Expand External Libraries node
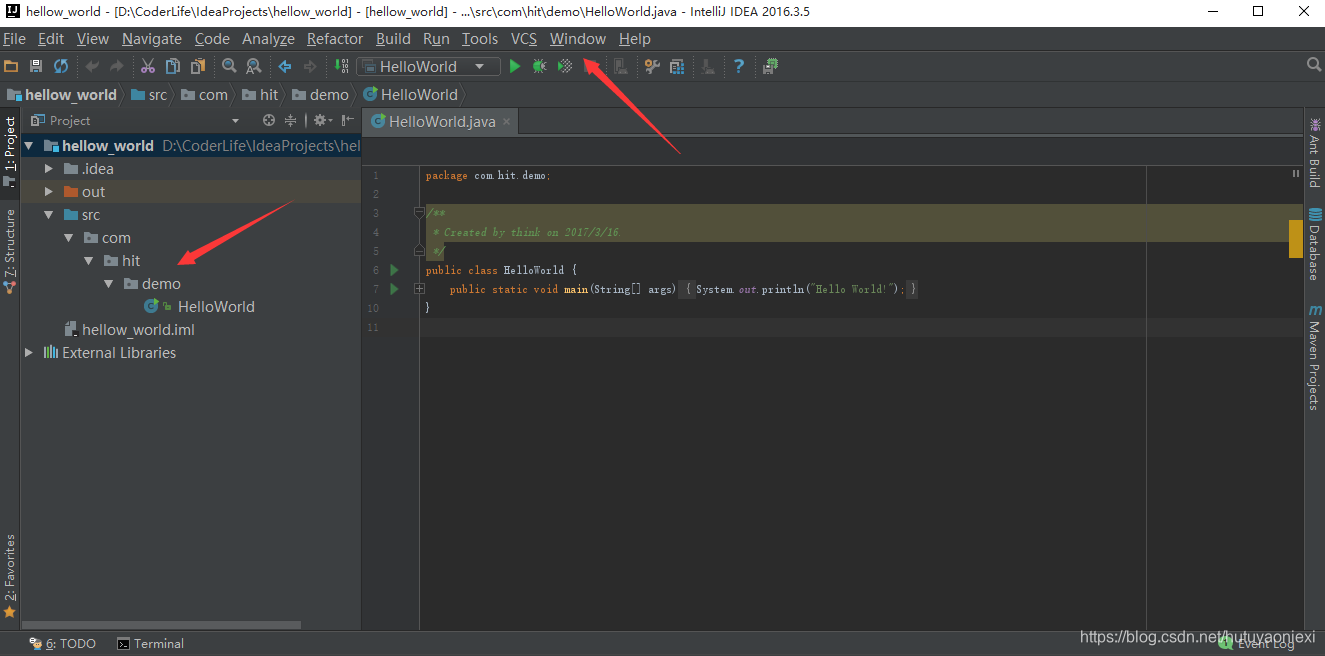This screenshot has width=1325, height=656. [x=29, y=353]
